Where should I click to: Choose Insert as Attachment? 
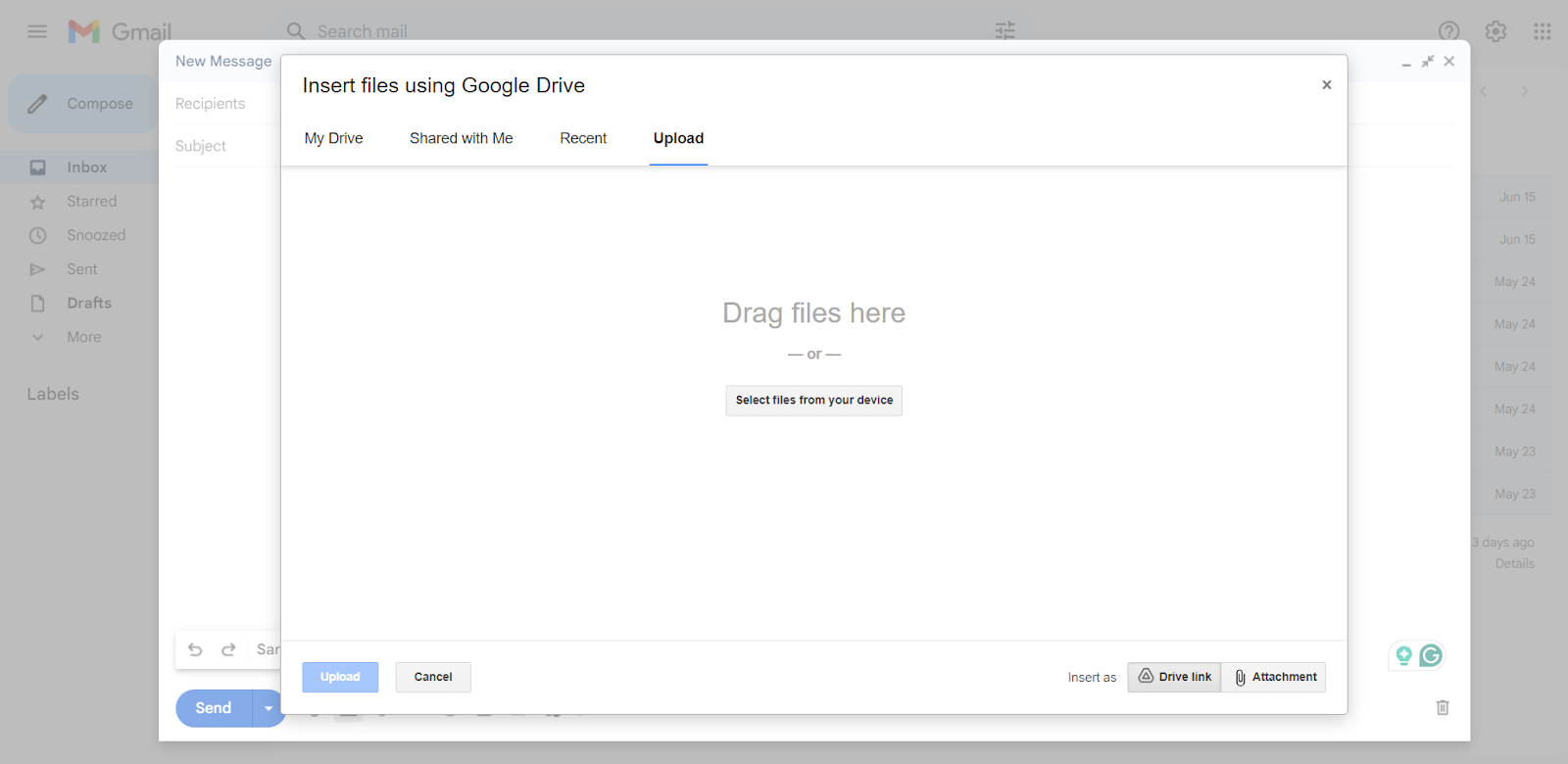(x=1274, y=677)
